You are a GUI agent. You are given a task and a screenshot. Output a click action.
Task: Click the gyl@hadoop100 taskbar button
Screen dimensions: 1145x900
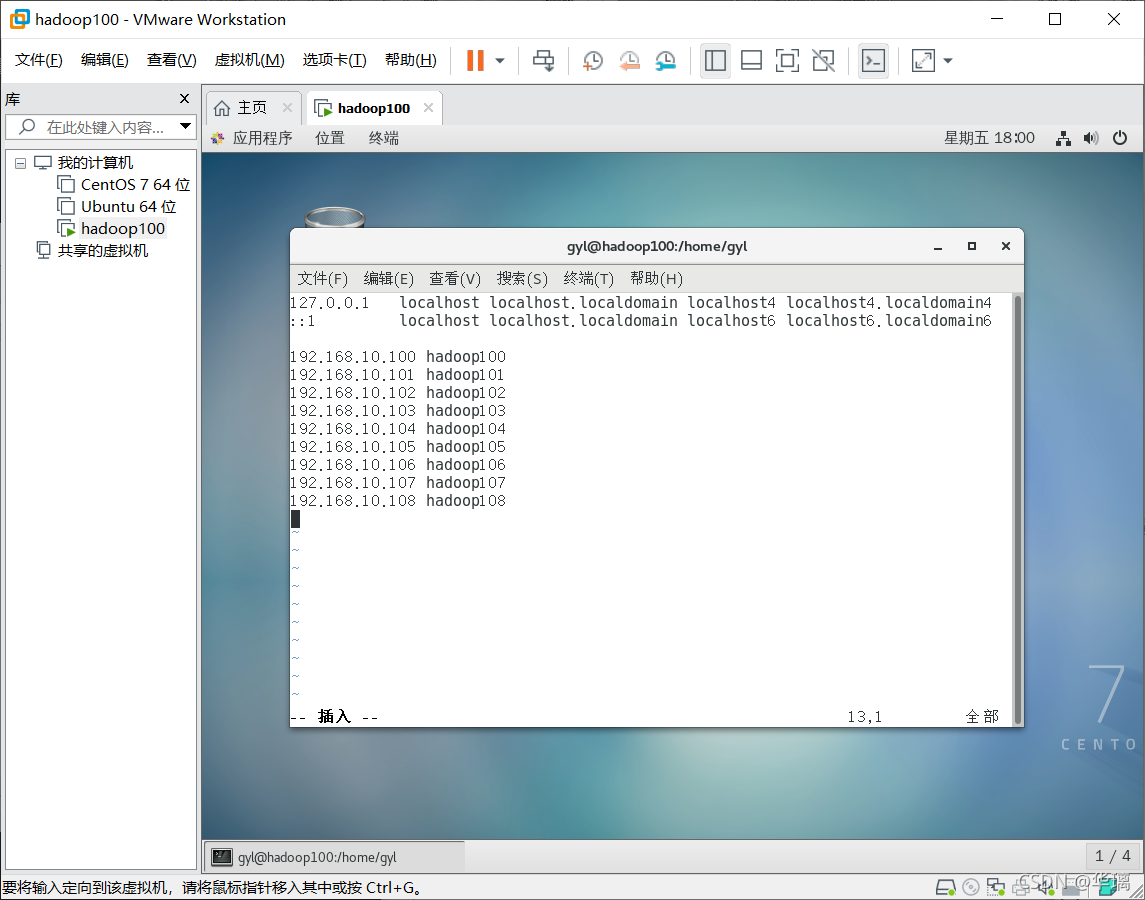click(x=334, y=857)
